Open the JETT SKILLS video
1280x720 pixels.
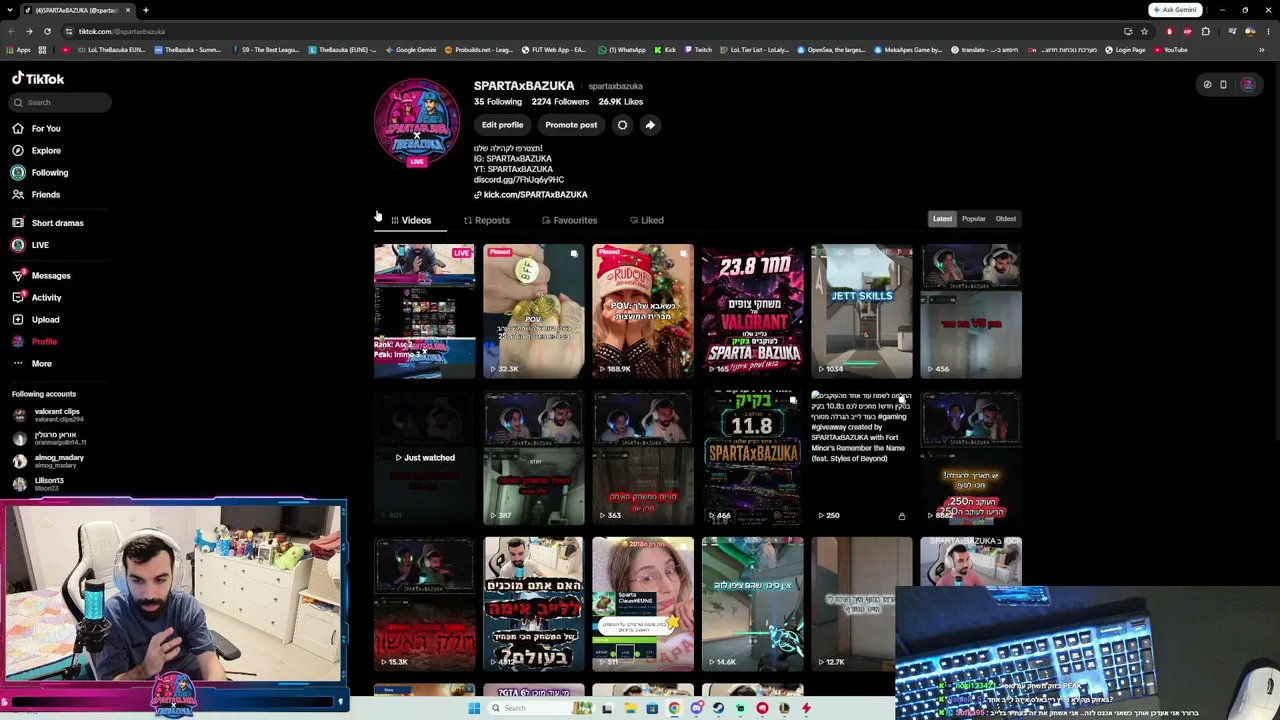861,312
